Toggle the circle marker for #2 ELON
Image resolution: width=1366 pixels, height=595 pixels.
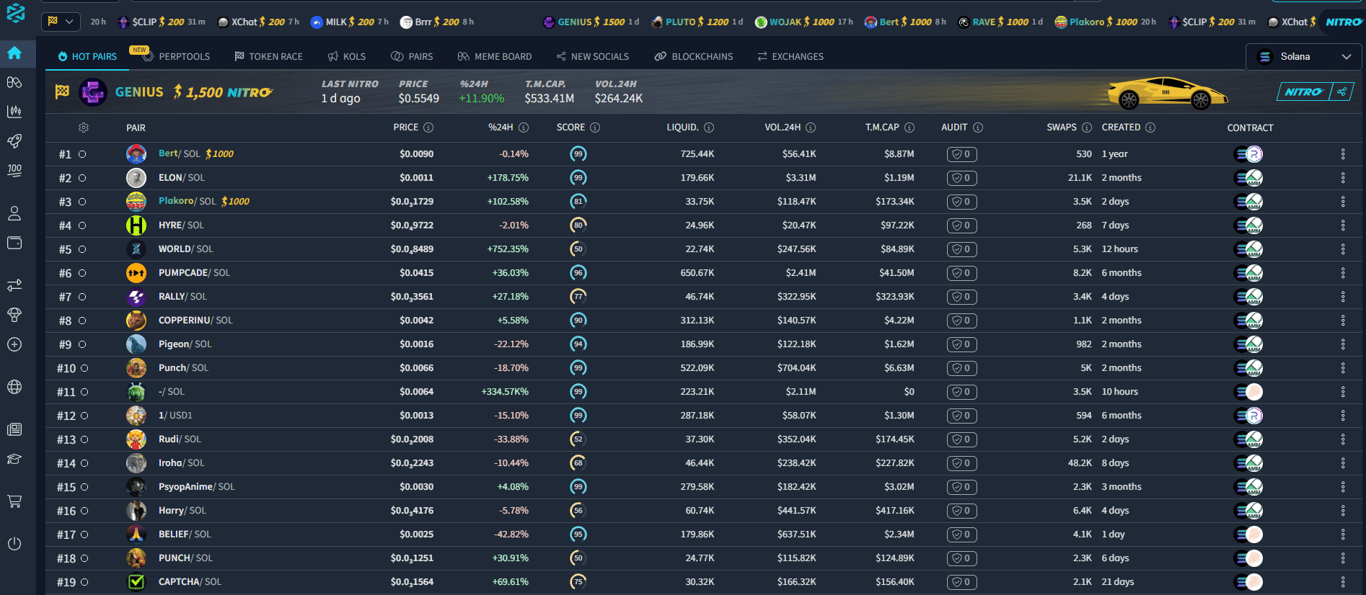(x=82, y=178)
